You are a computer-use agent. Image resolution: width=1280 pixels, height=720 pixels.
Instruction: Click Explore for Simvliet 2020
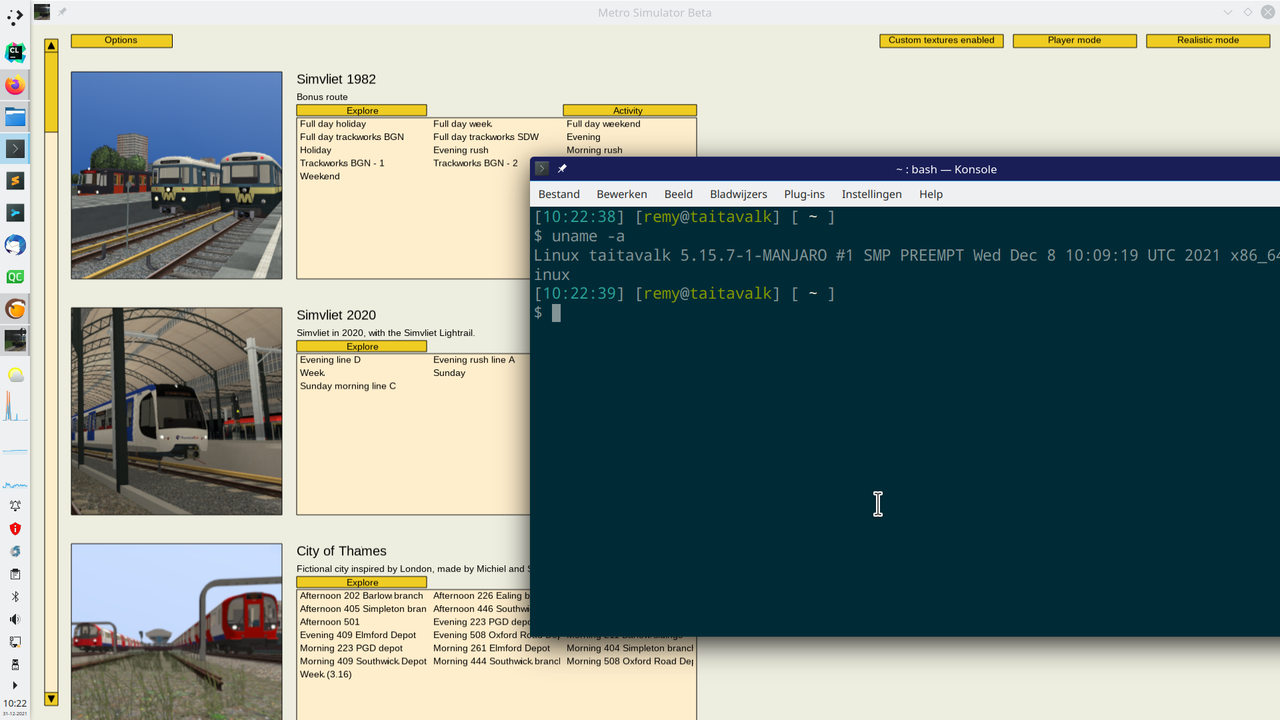click(x=362, y=346)
